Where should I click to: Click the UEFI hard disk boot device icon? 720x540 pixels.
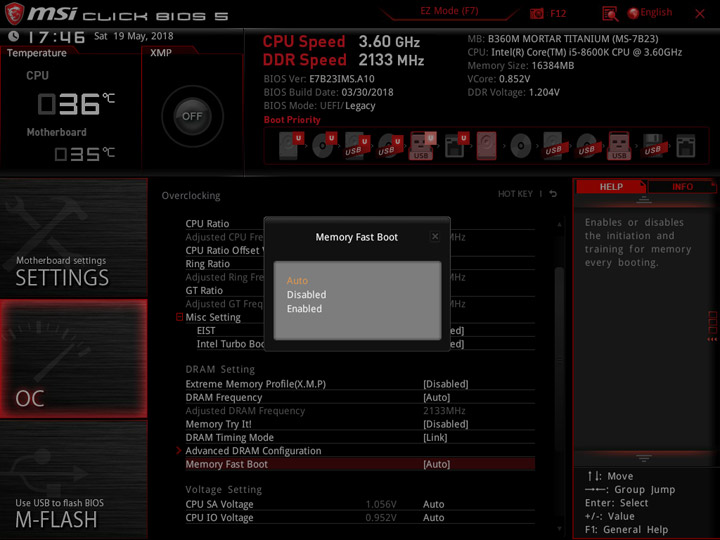pyautogui.click(x=291, y=146)
